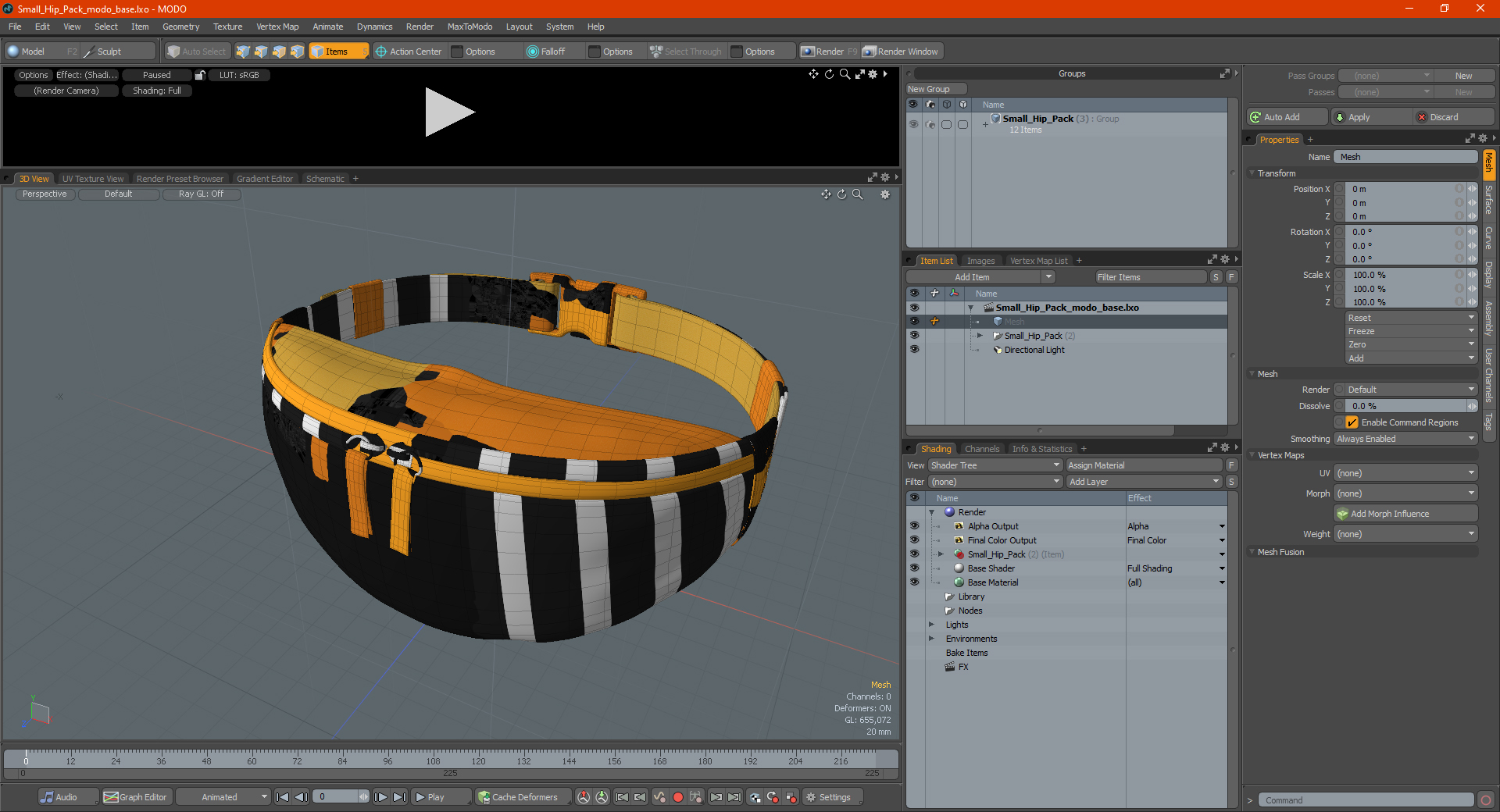Step to previous frame
1500x812 pixels.
pyautogui.click(x=301, y=797)
